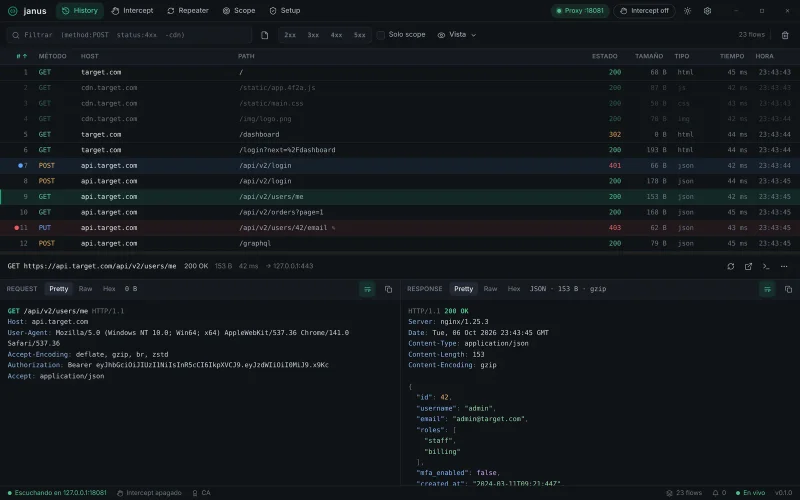
Task: Click the edited pencil mark on flow 11
Action: [334, 228]
